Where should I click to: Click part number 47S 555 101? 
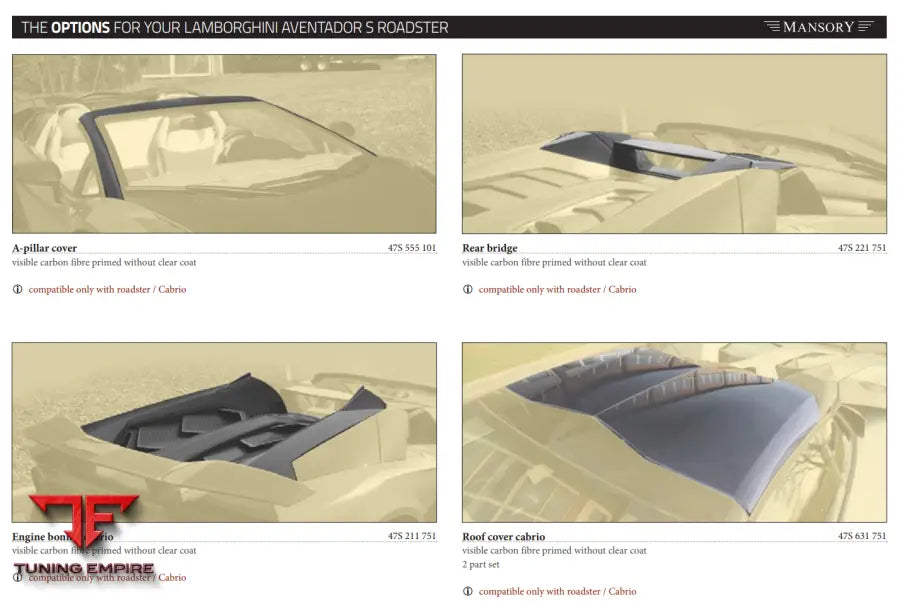point(412,248)
